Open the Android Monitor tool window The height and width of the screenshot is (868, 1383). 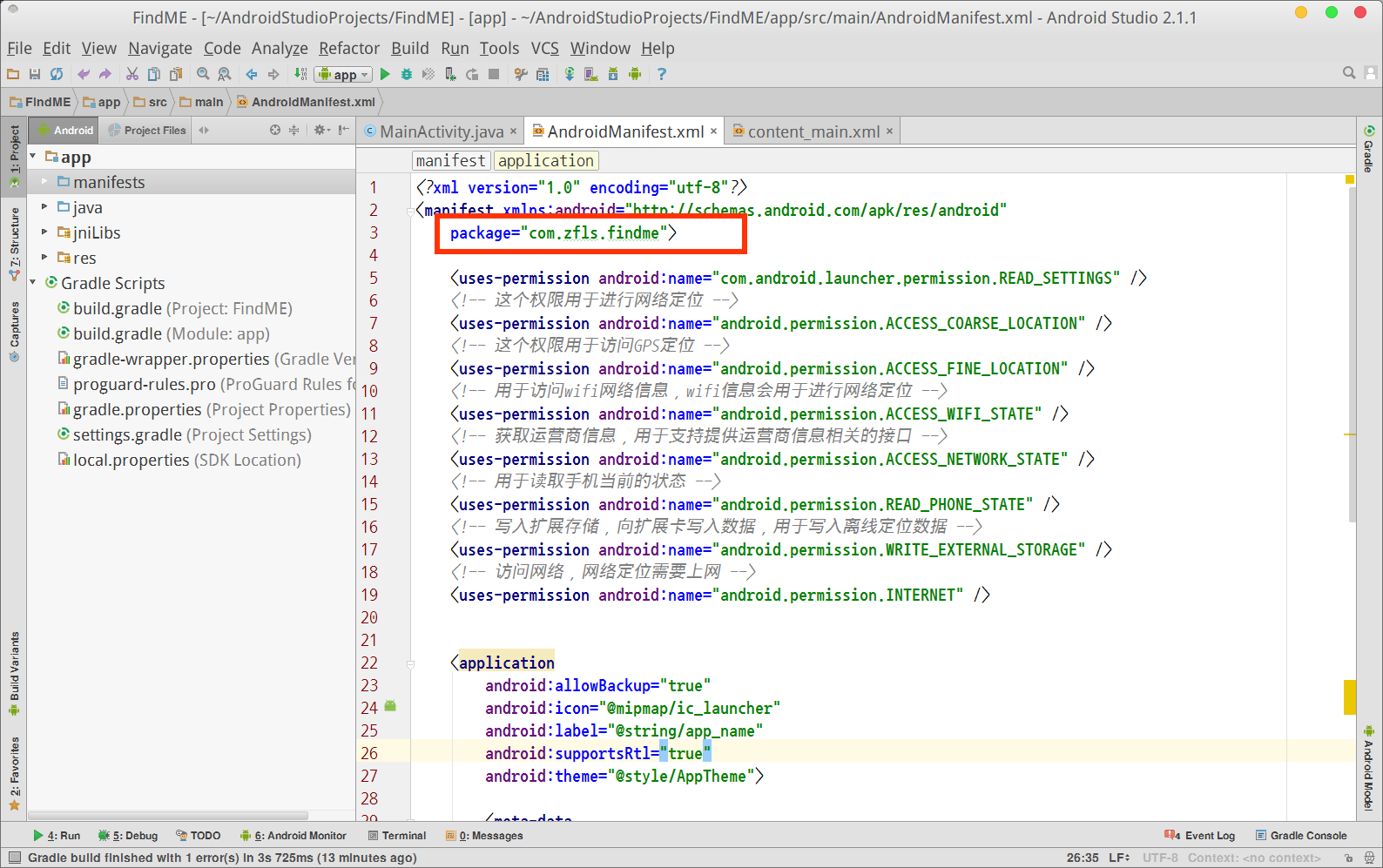(x=293, y=836)
